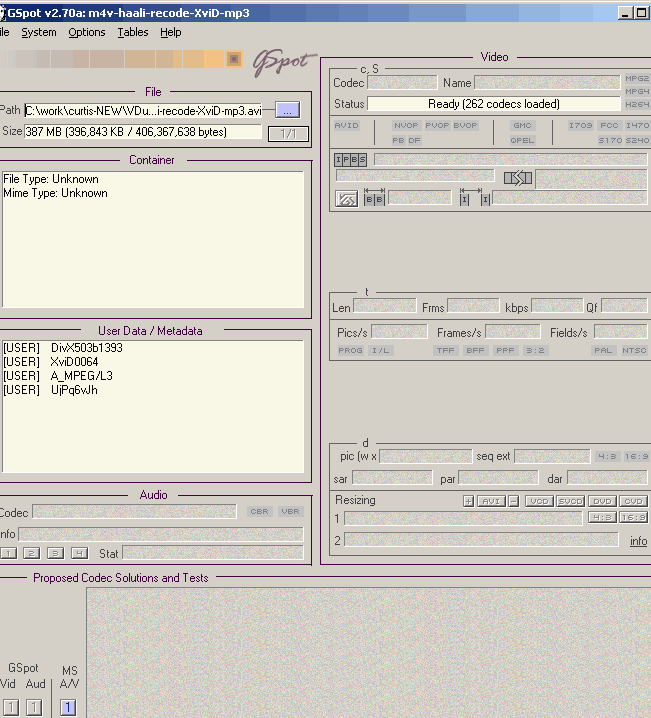This screenshot has width=651, height=718.
Task: Click the AVI resizing button
Action: point(491,501)
